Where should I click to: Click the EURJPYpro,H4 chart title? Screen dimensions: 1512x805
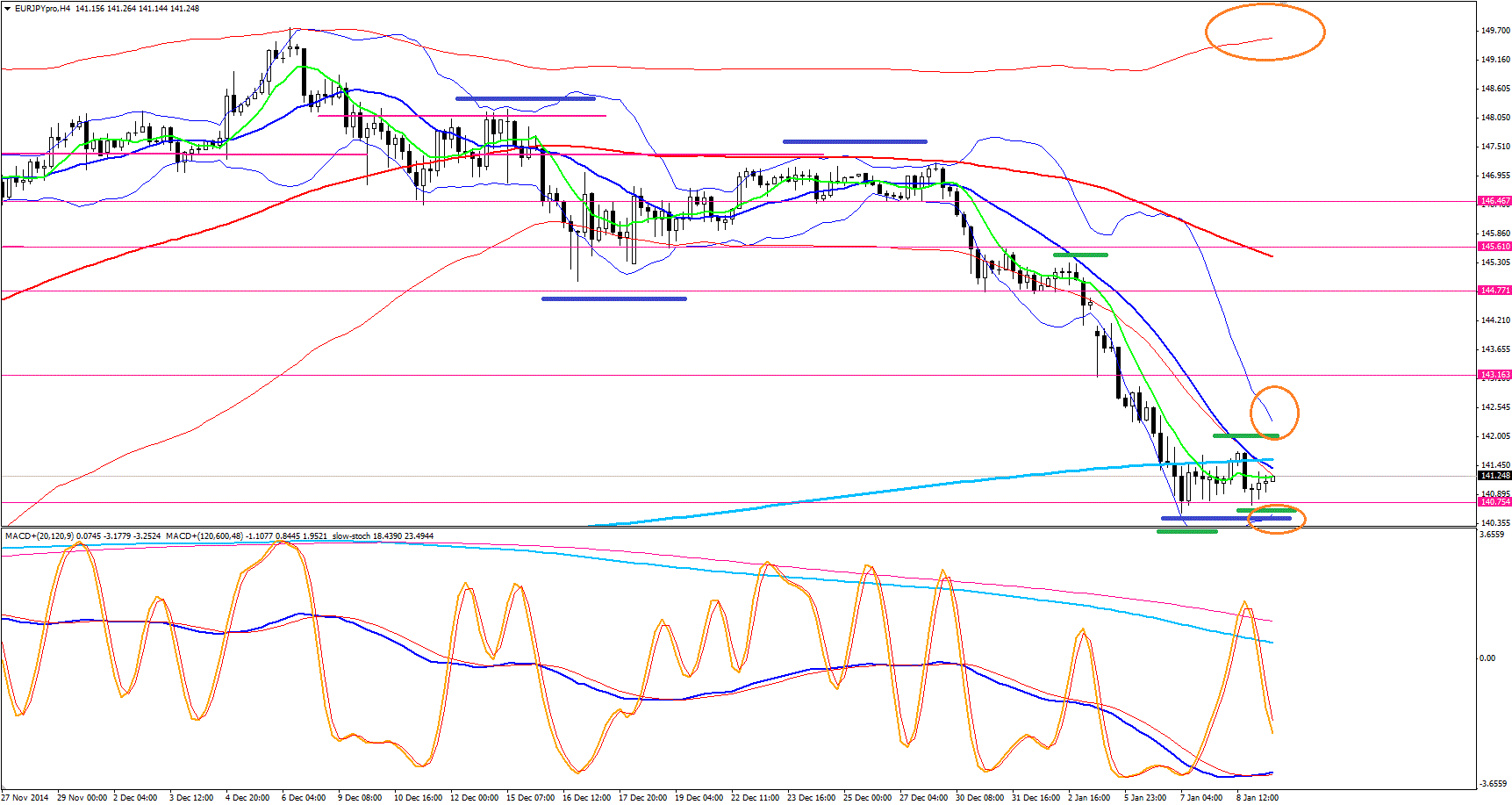coord(43,8)
